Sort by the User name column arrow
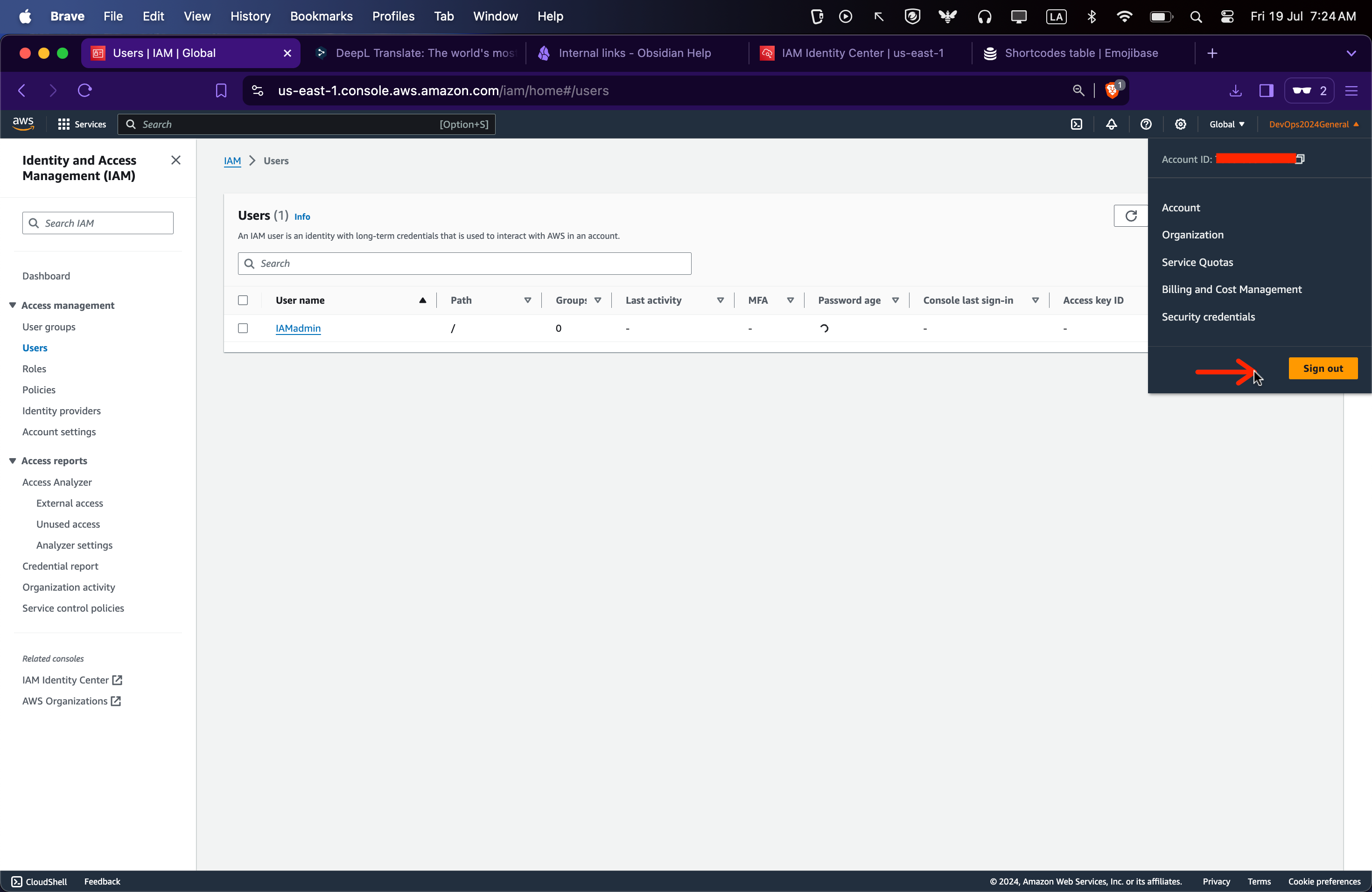 (422, 300)
